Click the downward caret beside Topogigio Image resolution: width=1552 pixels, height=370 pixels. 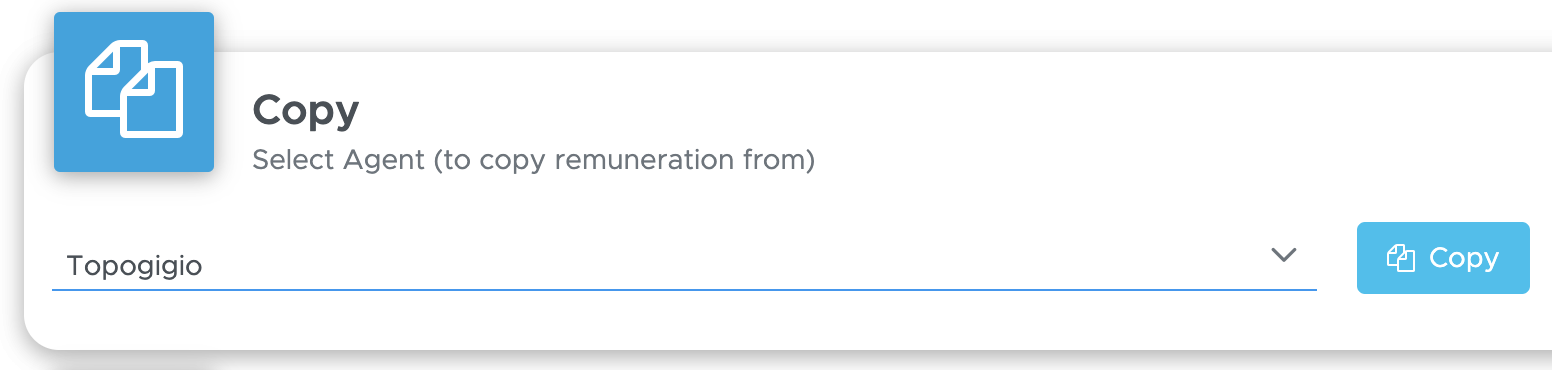point(1283,255)
